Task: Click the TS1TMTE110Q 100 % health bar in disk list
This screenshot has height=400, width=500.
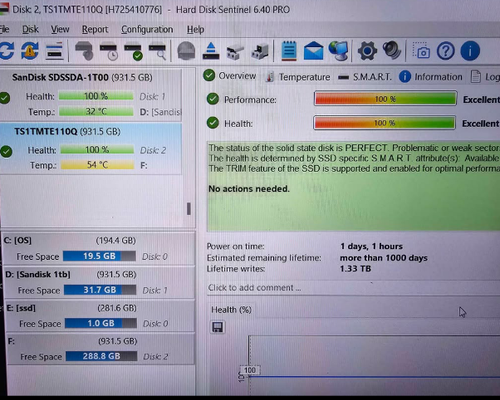Action: [97, 150]
